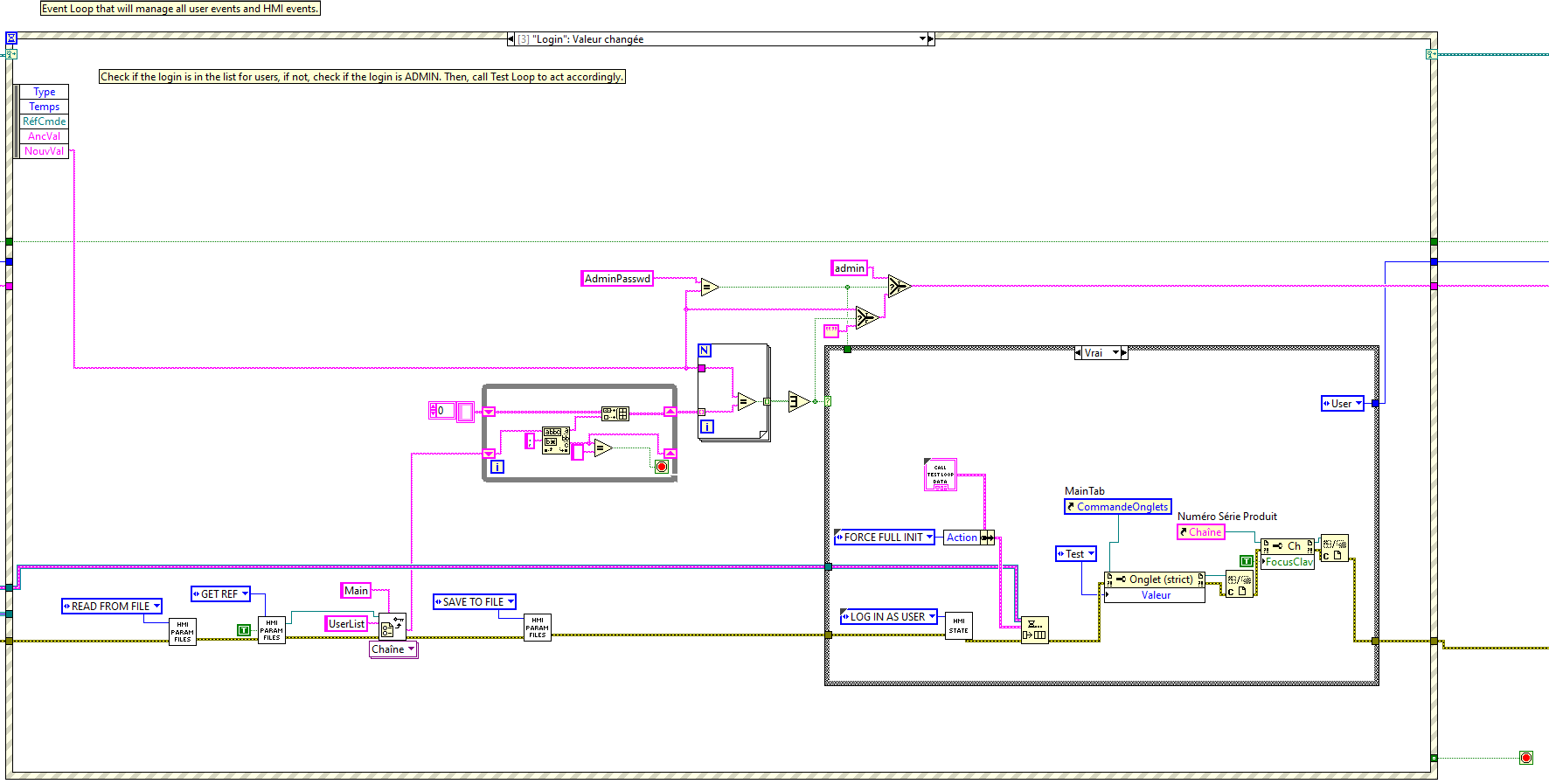Click the Build Array function inside the While loop
The height and width of the screenshot is (784, 1549).
(615, 413)
